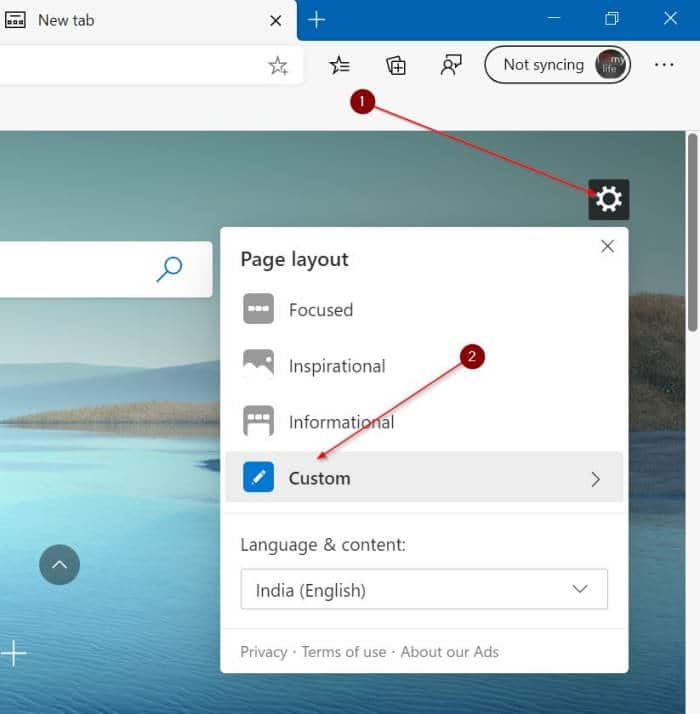The image size is (700, 714).
Task: Add a quick link with plus
Action: 13,653
